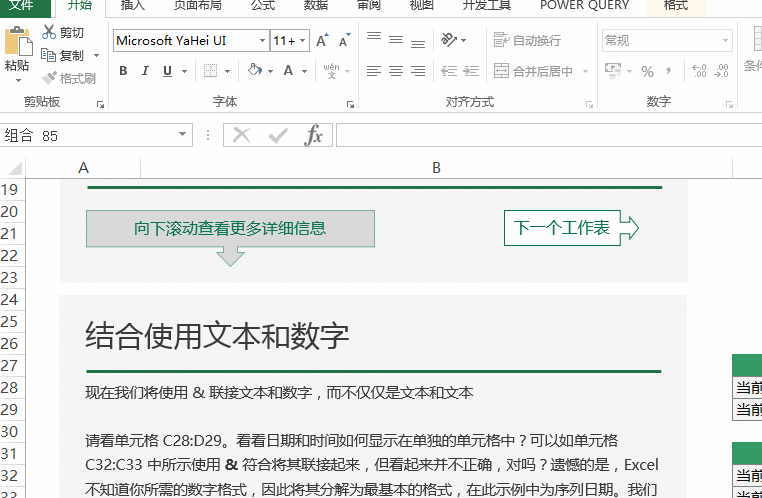
Task: Increase decimal places
Action: pos(699,71)
